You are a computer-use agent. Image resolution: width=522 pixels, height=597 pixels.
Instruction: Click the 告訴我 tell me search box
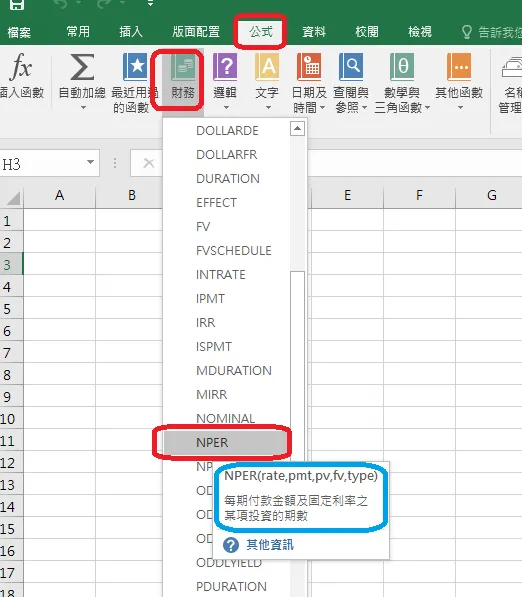pos(500,32)
